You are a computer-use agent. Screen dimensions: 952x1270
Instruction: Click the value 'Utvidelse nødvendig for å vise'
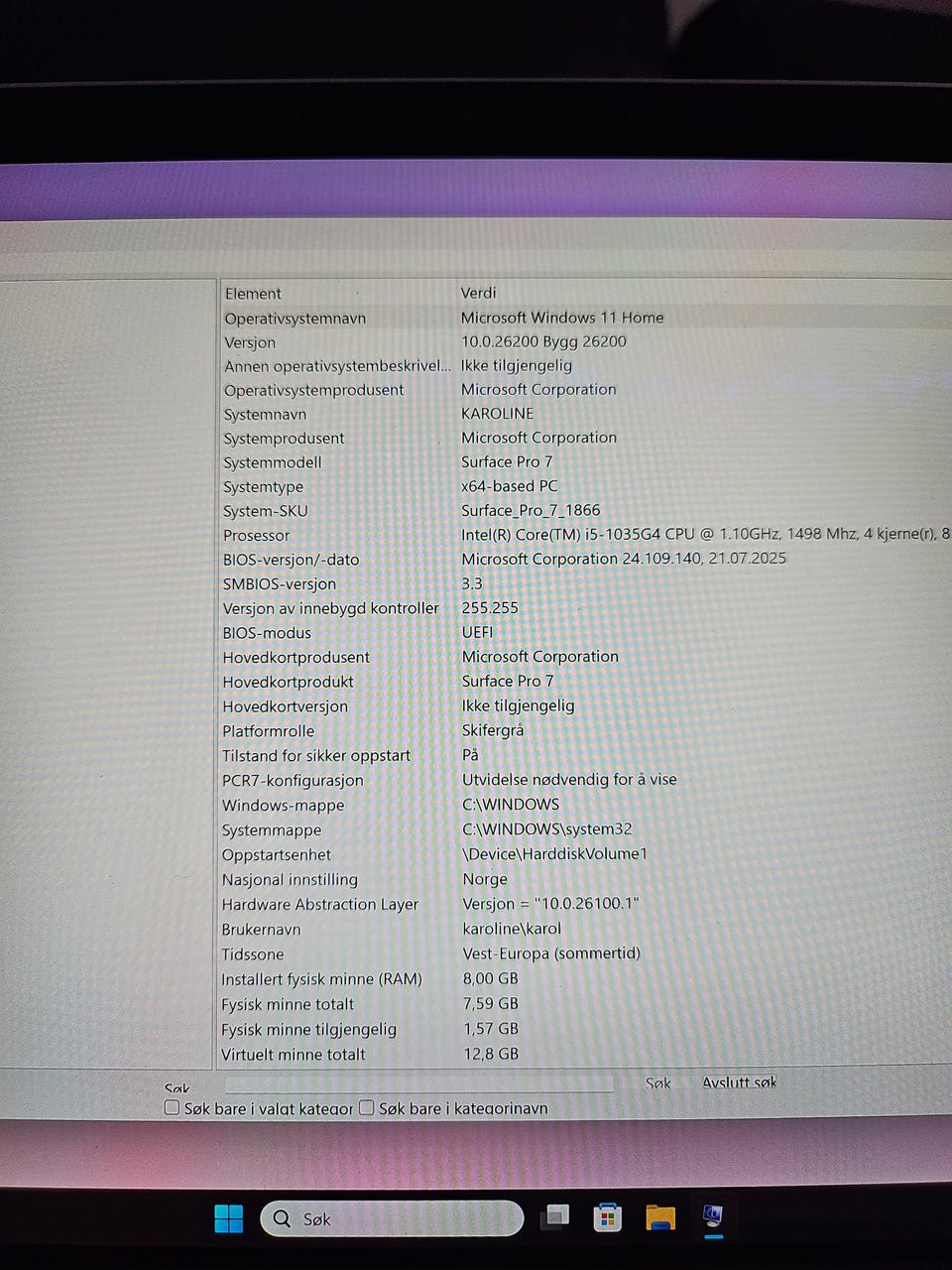tap(569, 779)
